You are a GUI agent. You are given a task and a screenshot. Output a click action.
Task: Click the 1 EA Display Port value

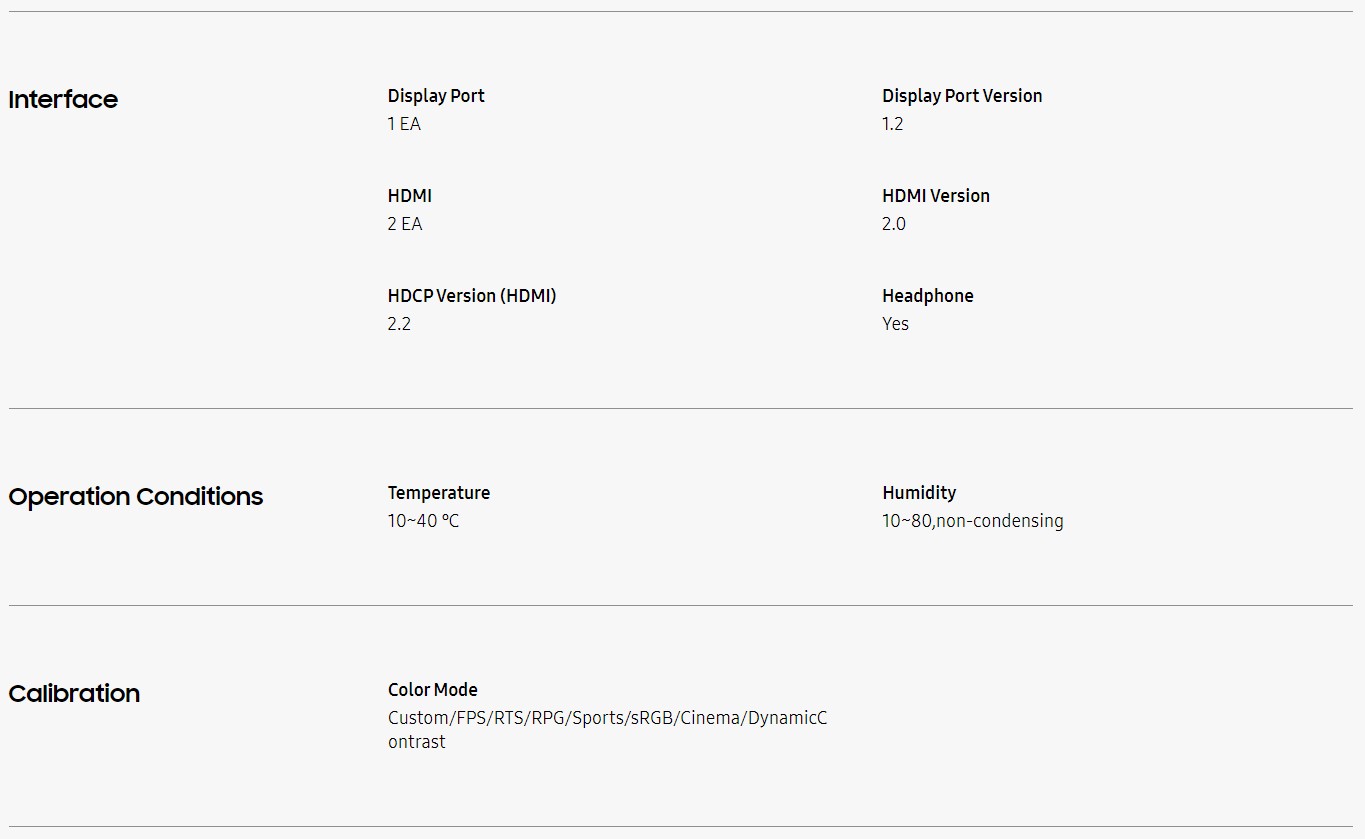tap(404, 124)
